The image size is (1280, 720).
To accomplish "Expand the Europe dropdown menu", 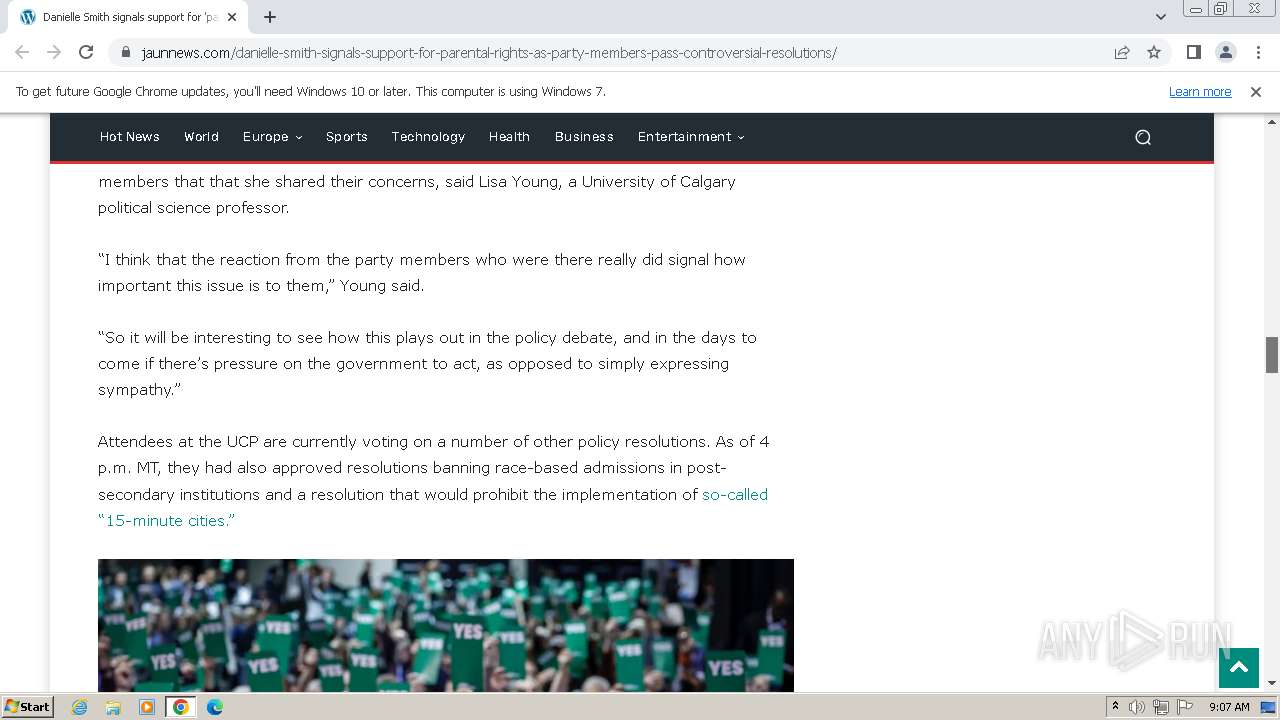I will point(272,136).
